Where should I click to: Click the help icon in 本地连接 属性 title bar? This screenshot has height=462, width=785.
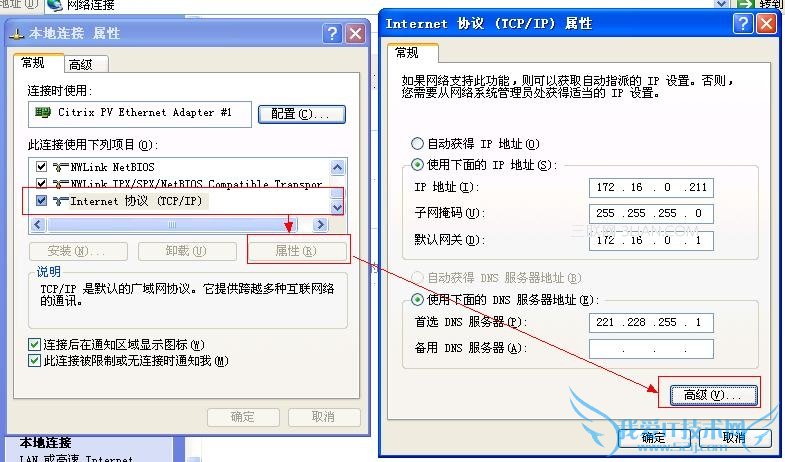point(332,34)
